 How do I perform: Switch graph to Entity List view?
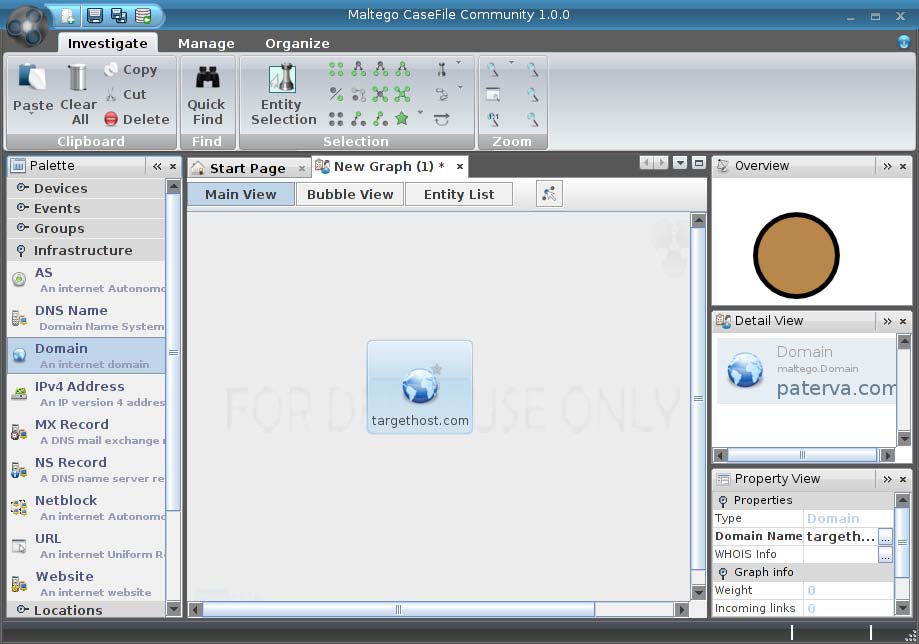[x=458, y=194]
